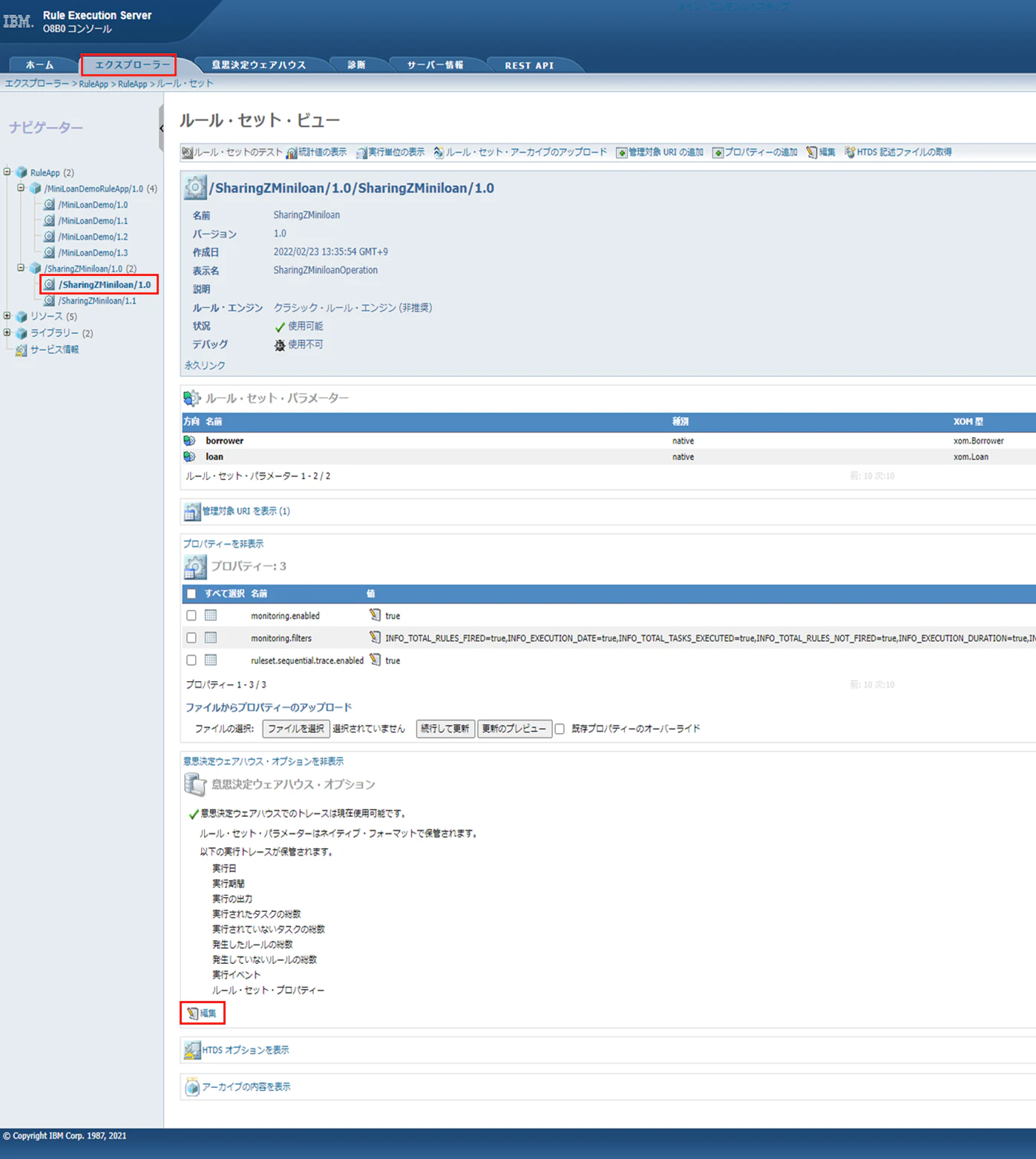Tick the monitoring.enabled checkbox

tap(191, 616)
